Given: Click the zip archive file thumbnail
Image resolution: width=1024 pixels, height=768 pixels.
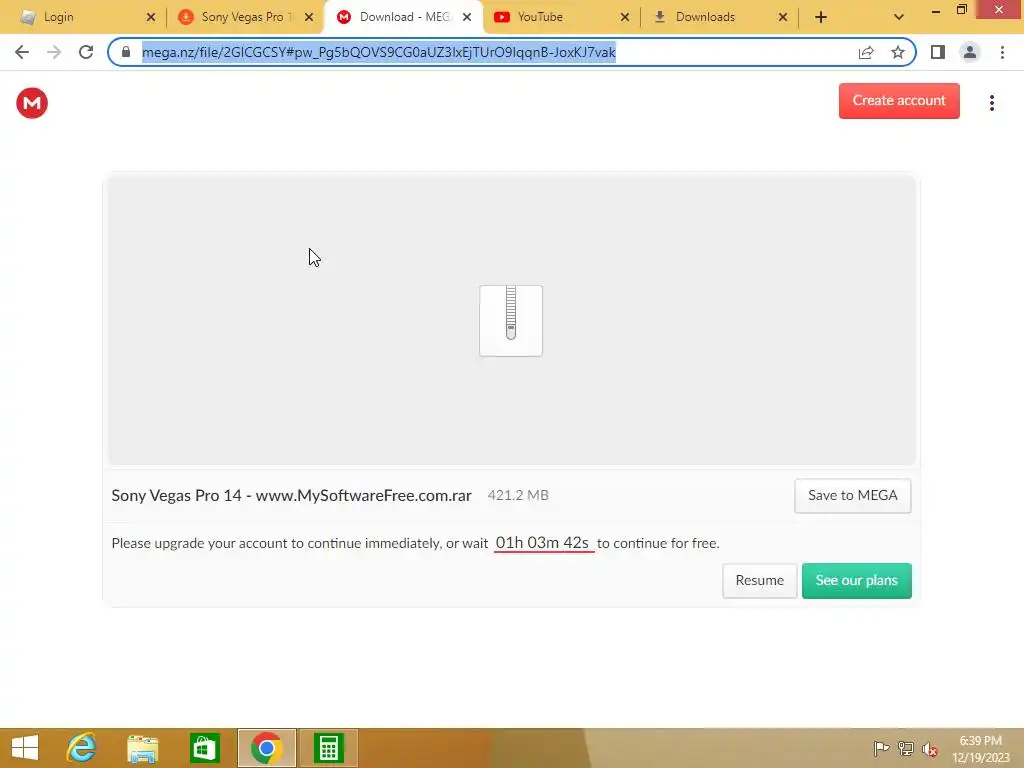Looking at the screenshot, I should point(511,321).
